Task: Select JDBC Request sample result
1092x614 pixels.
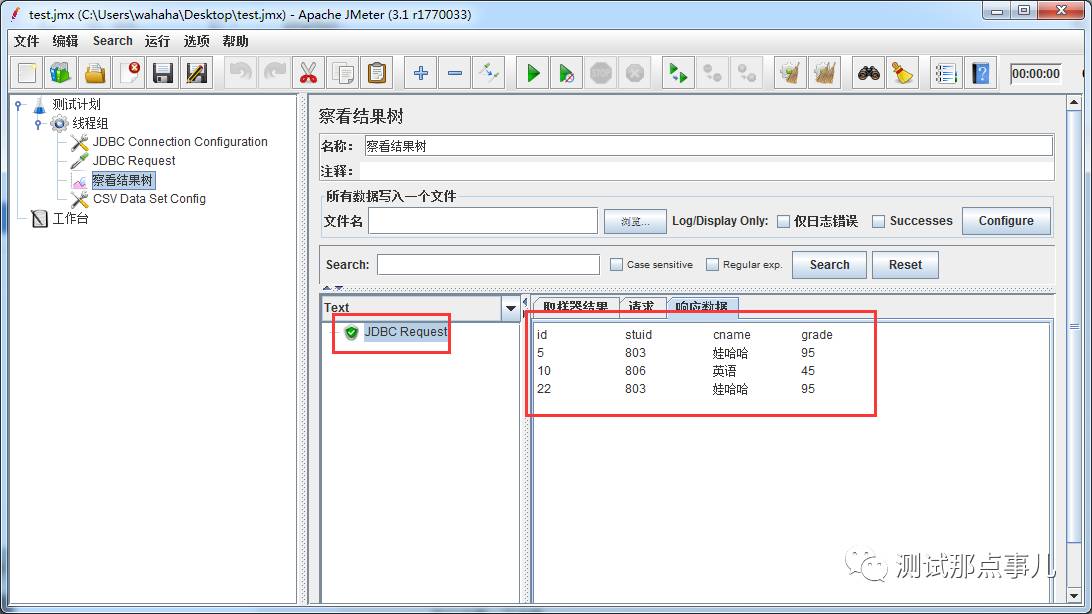Action: pos(405,332)
